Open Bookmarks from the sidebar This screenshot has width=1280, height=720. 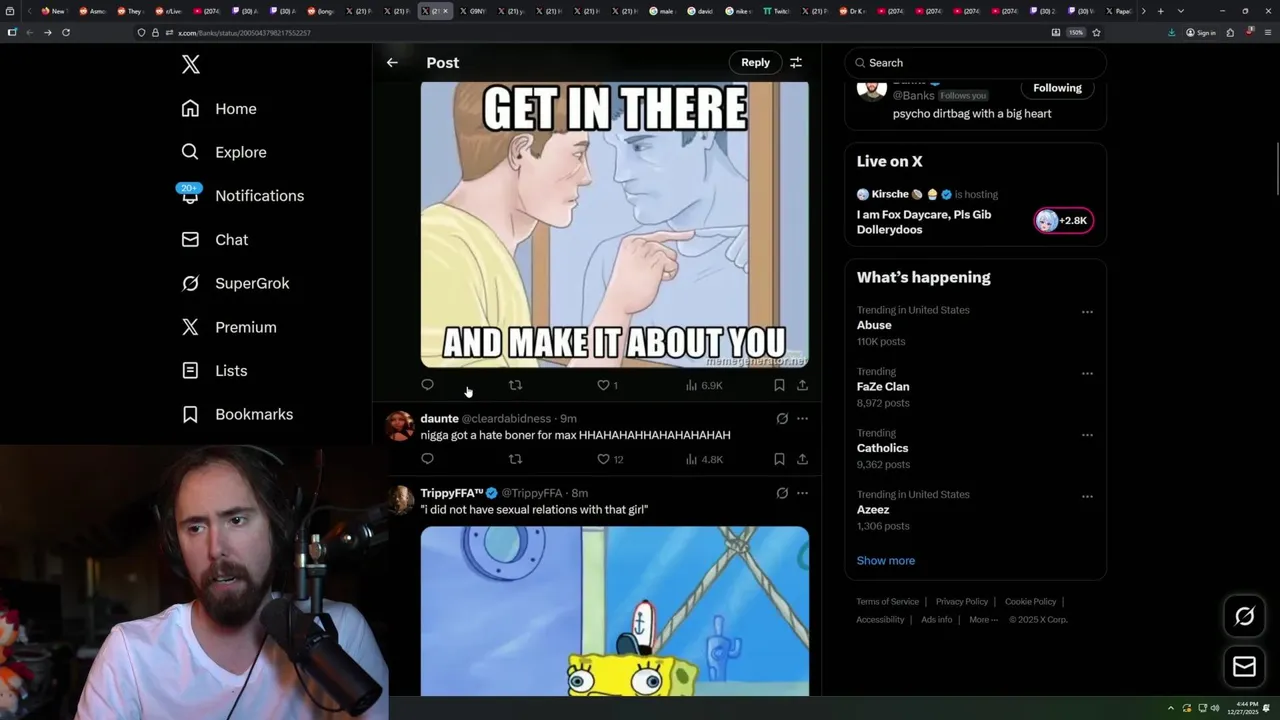237,414
